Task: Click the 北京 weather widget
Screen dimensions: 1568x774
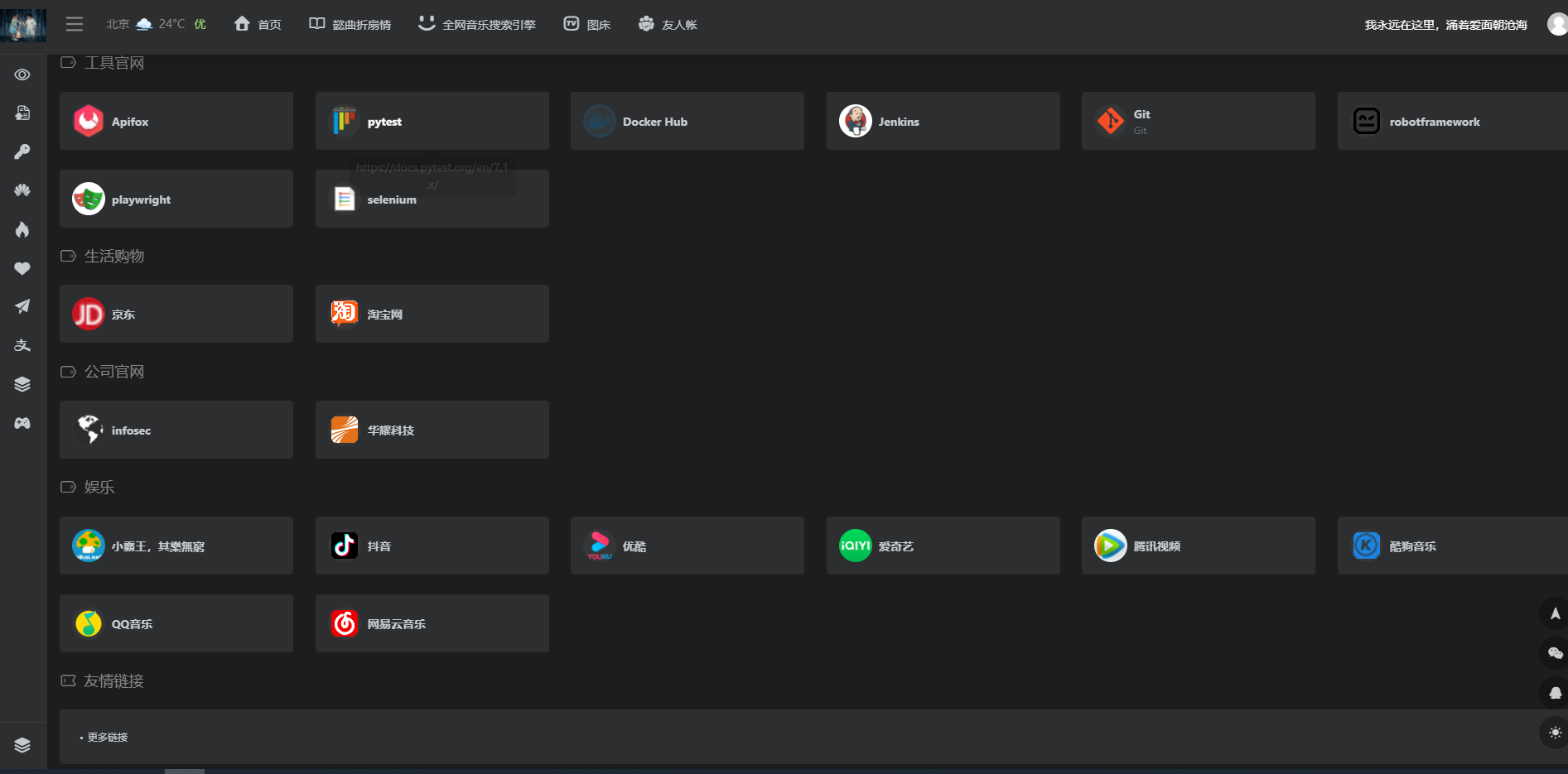Action: (156, 24)
